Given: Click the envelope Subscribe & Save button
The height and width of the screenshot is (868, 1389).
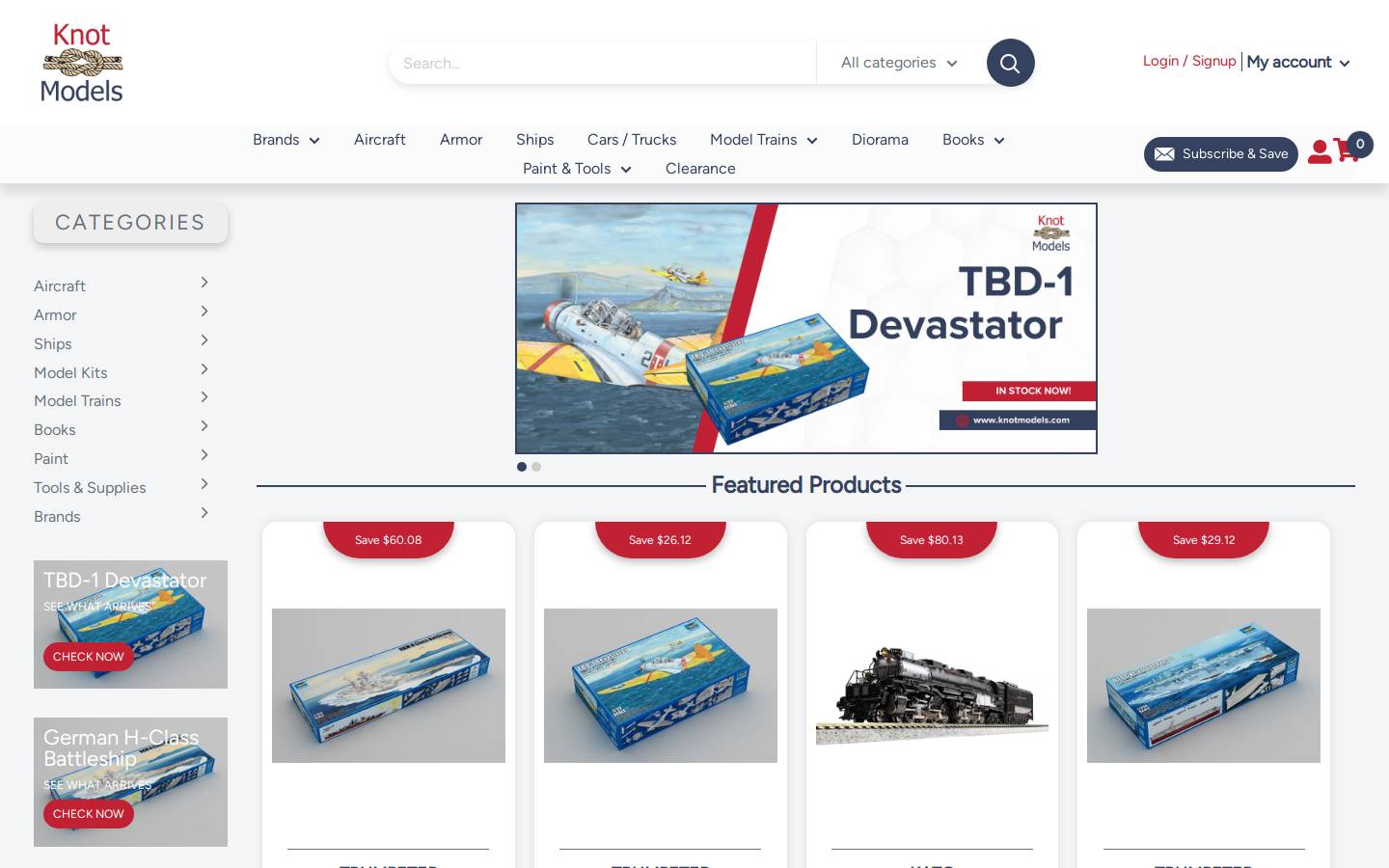Looking at the screenshot, I should [1221, 154].
